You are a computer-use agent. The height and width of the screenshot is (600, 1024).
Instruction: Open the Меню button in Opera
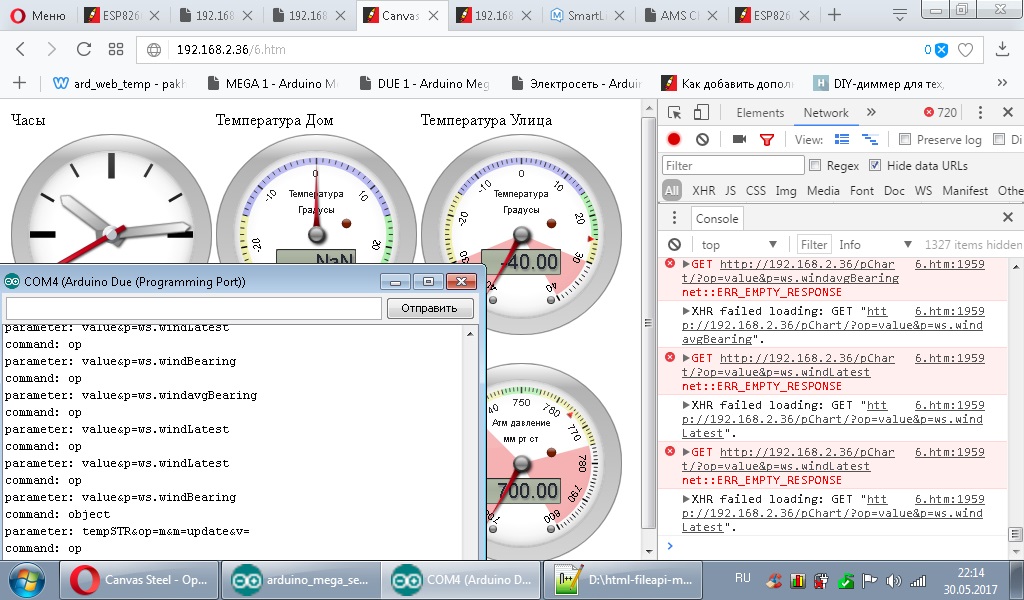pyautogui.click(x=38, y=15)
